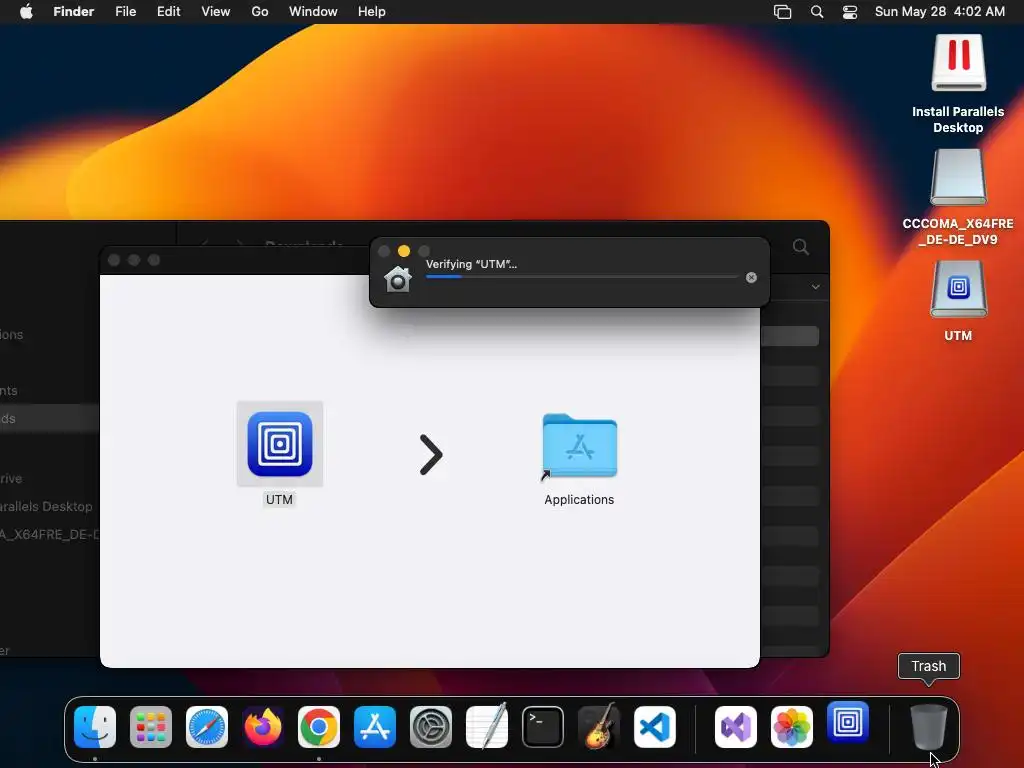The image size is (1024, 768).
Task: Launch Google Chrome from the Dock
Action: (319, 727)
